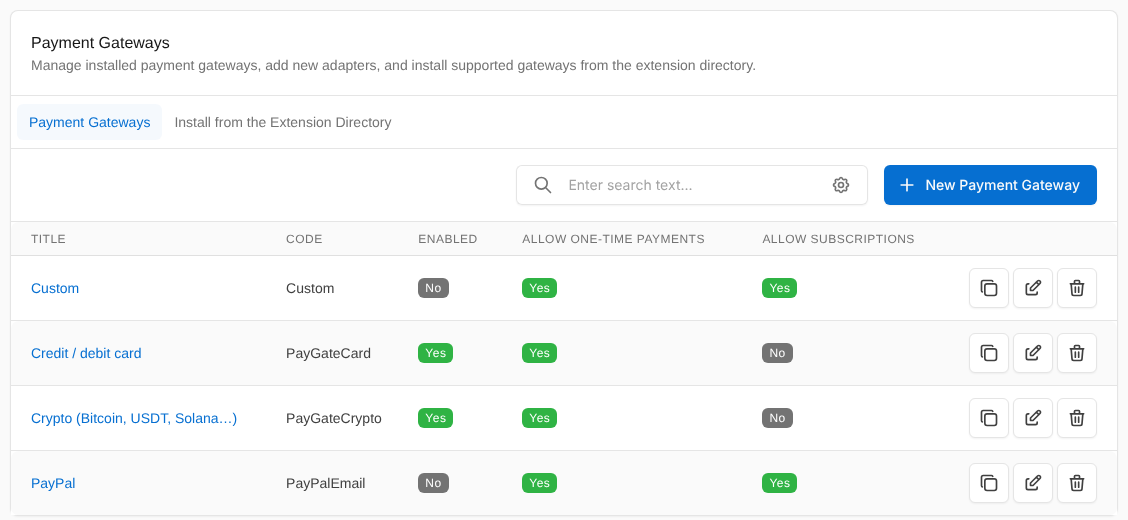Click Crypto row's Subscriptions No badge
Image resolution: width=1128 pixels, height=520 pixels.
point(778,418)
